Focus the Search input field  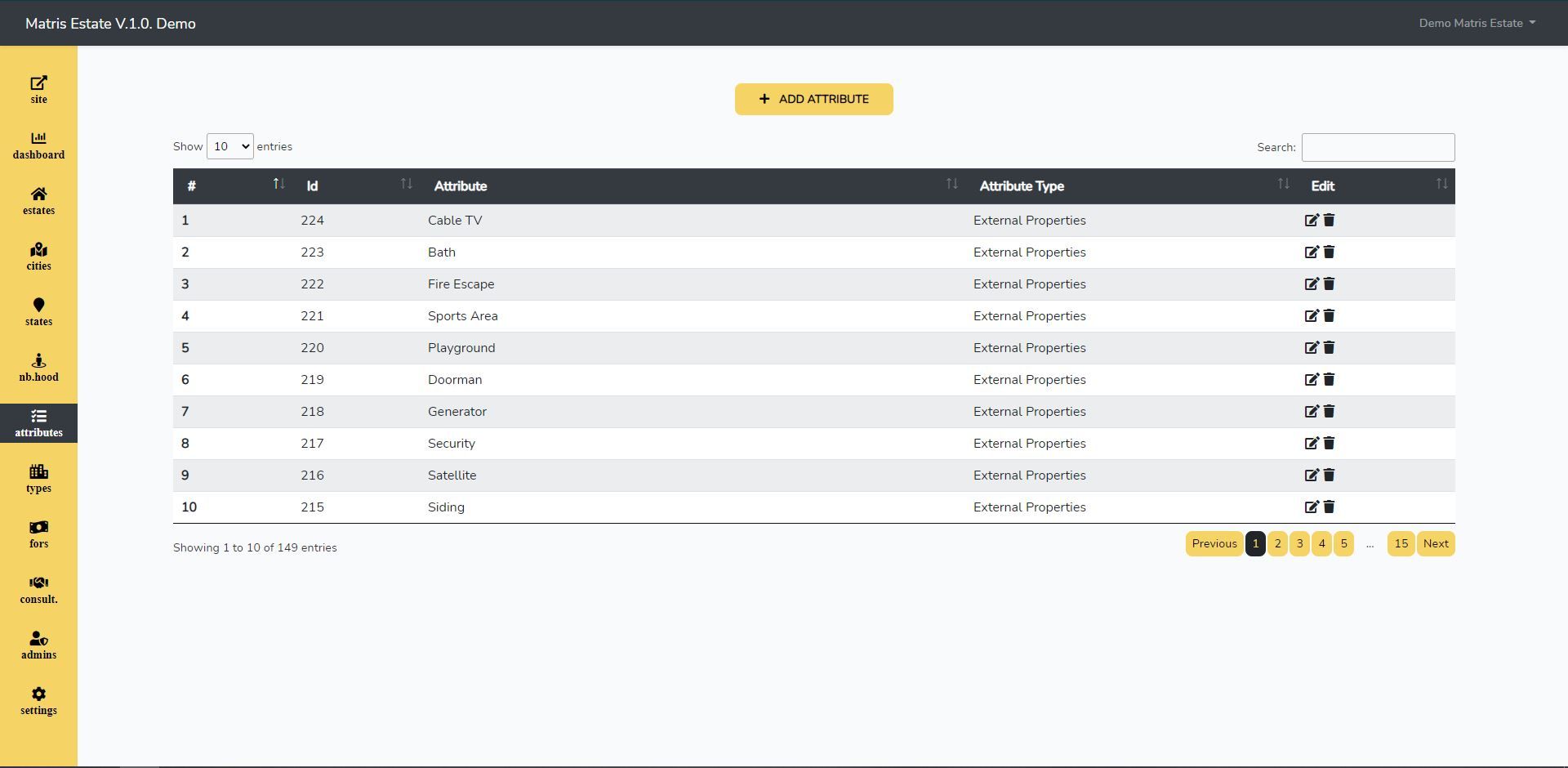(x=1378, y=147)
